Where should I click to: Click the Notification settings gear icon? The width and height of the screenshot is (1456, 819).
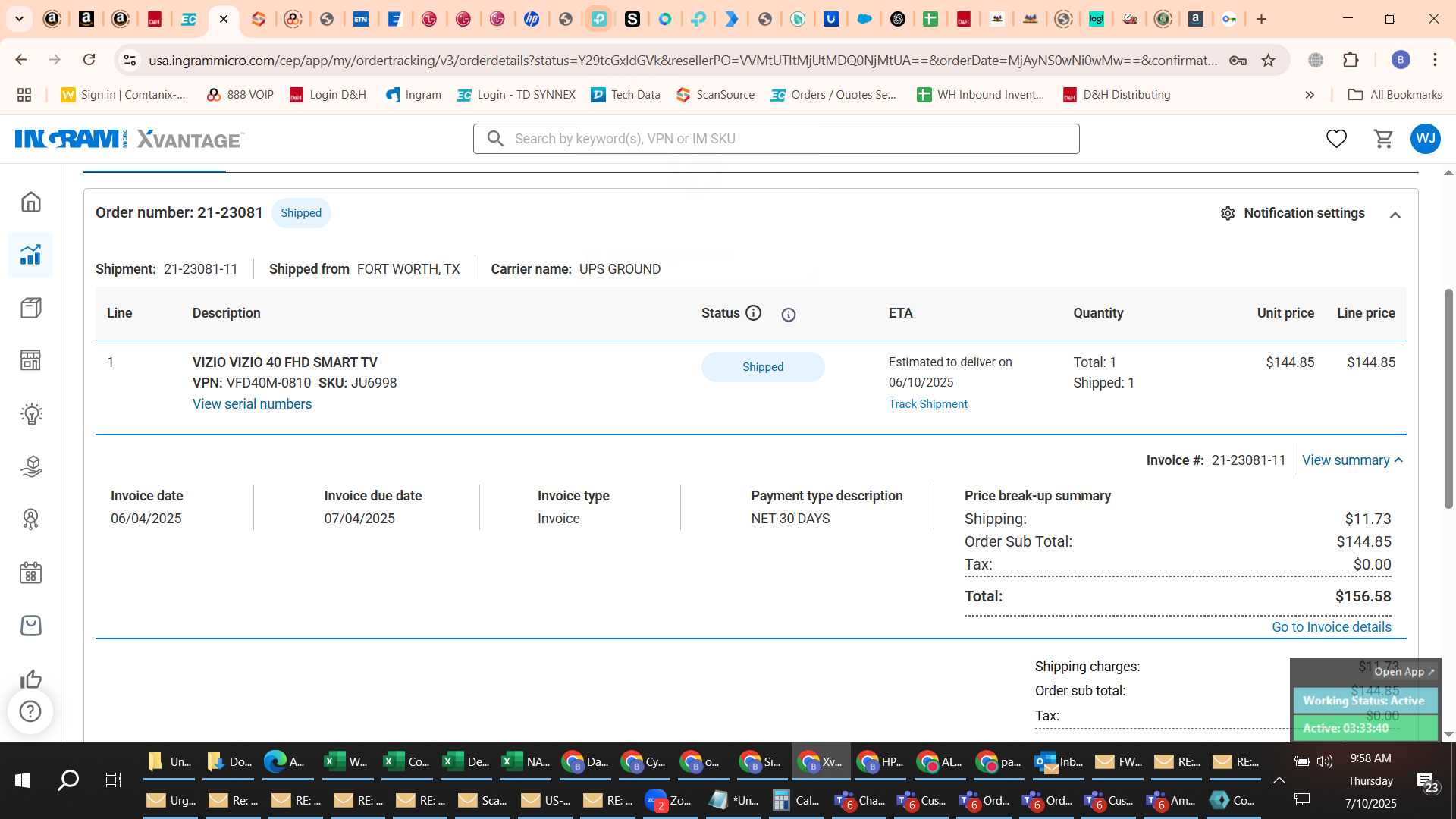[1228, 214]
